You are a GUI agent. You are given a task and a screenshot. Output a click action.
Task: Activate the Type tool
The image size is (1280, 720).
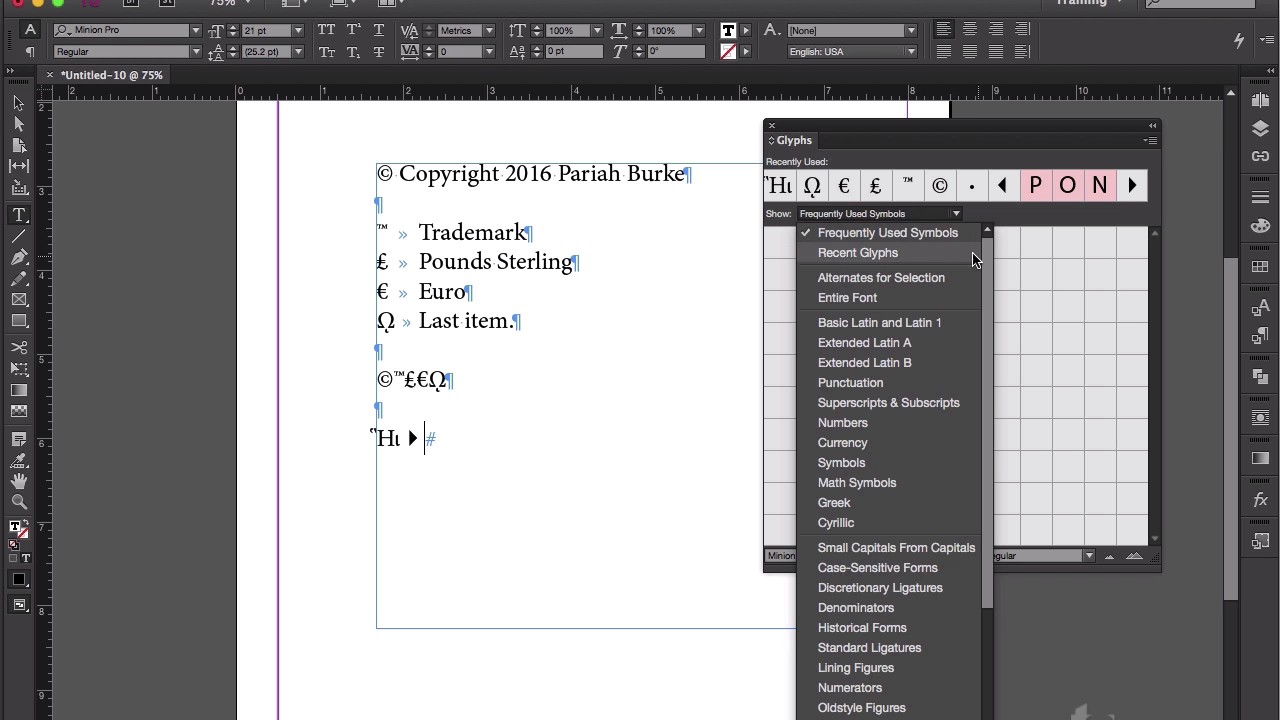(18, 215)
